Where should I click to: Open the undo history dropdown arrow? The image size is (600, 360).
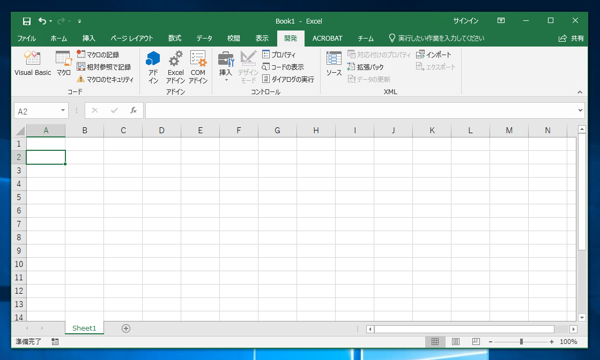point(51,21)
